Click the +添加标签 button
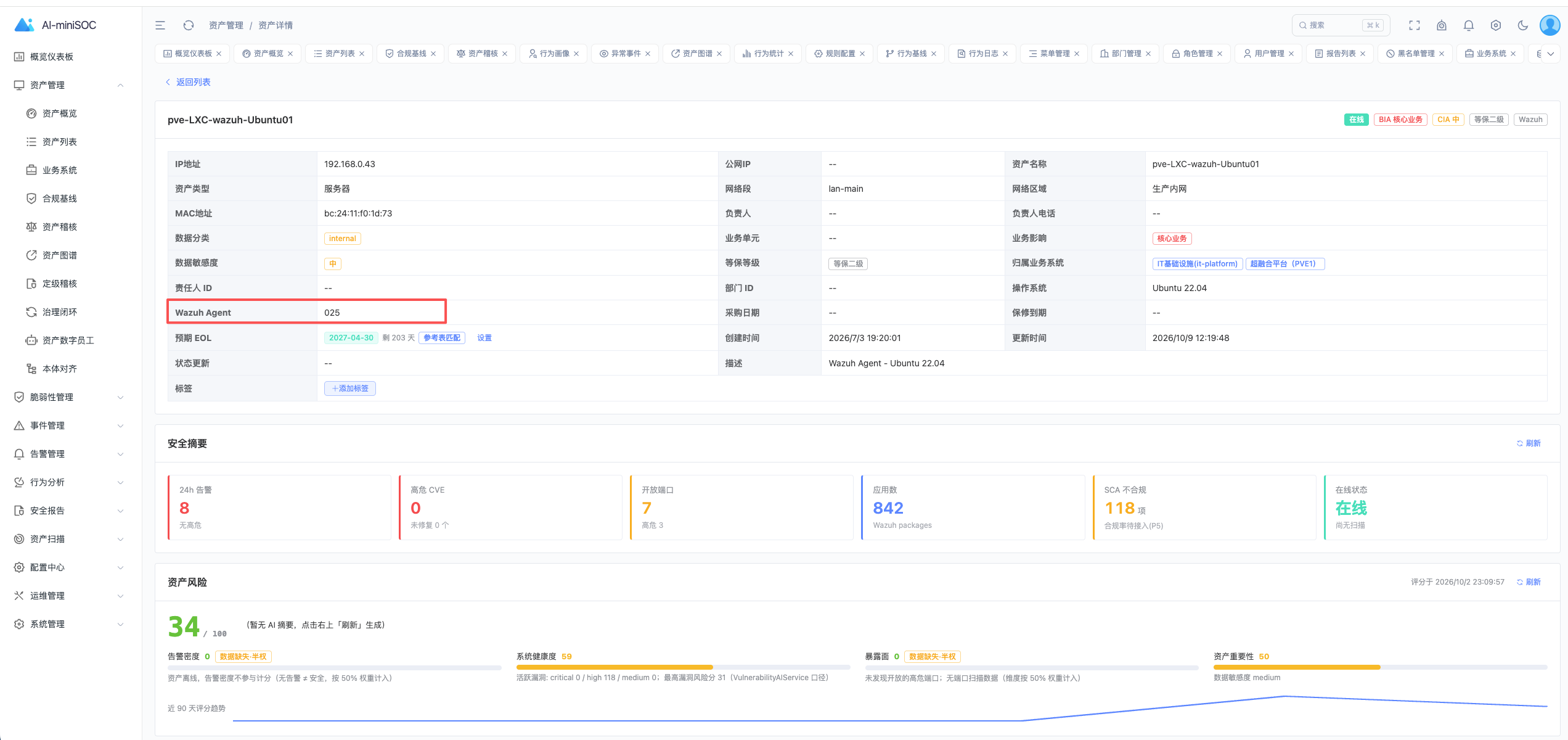1568x740 pixels. click(x=350, y=388)
